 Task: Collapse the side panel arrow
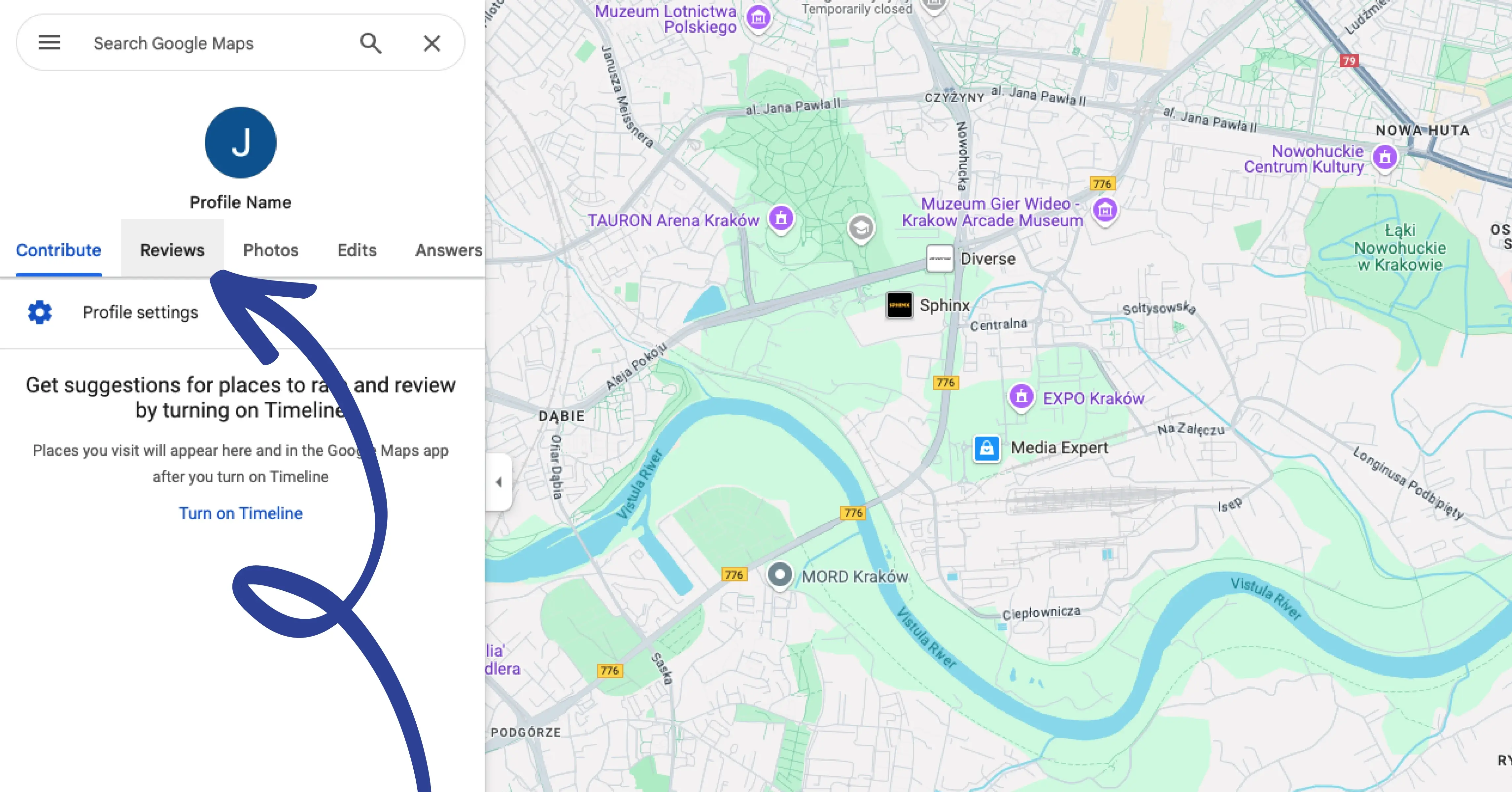pos(499,482)
